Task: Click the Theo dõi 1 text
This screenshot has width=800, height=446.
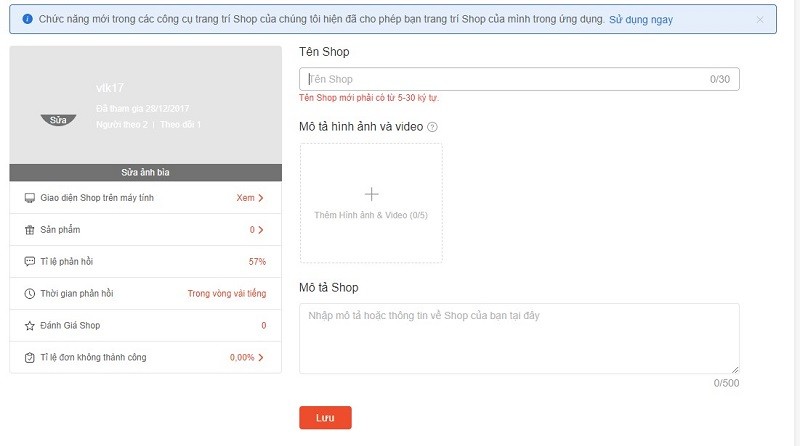Action: pos(181,125)
